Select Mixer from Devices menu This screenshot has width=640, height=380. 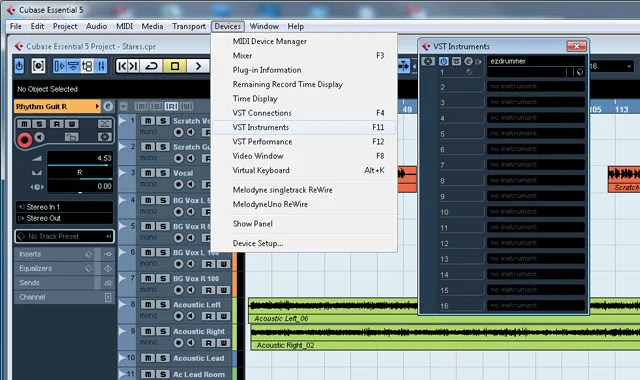coord(304,56)
